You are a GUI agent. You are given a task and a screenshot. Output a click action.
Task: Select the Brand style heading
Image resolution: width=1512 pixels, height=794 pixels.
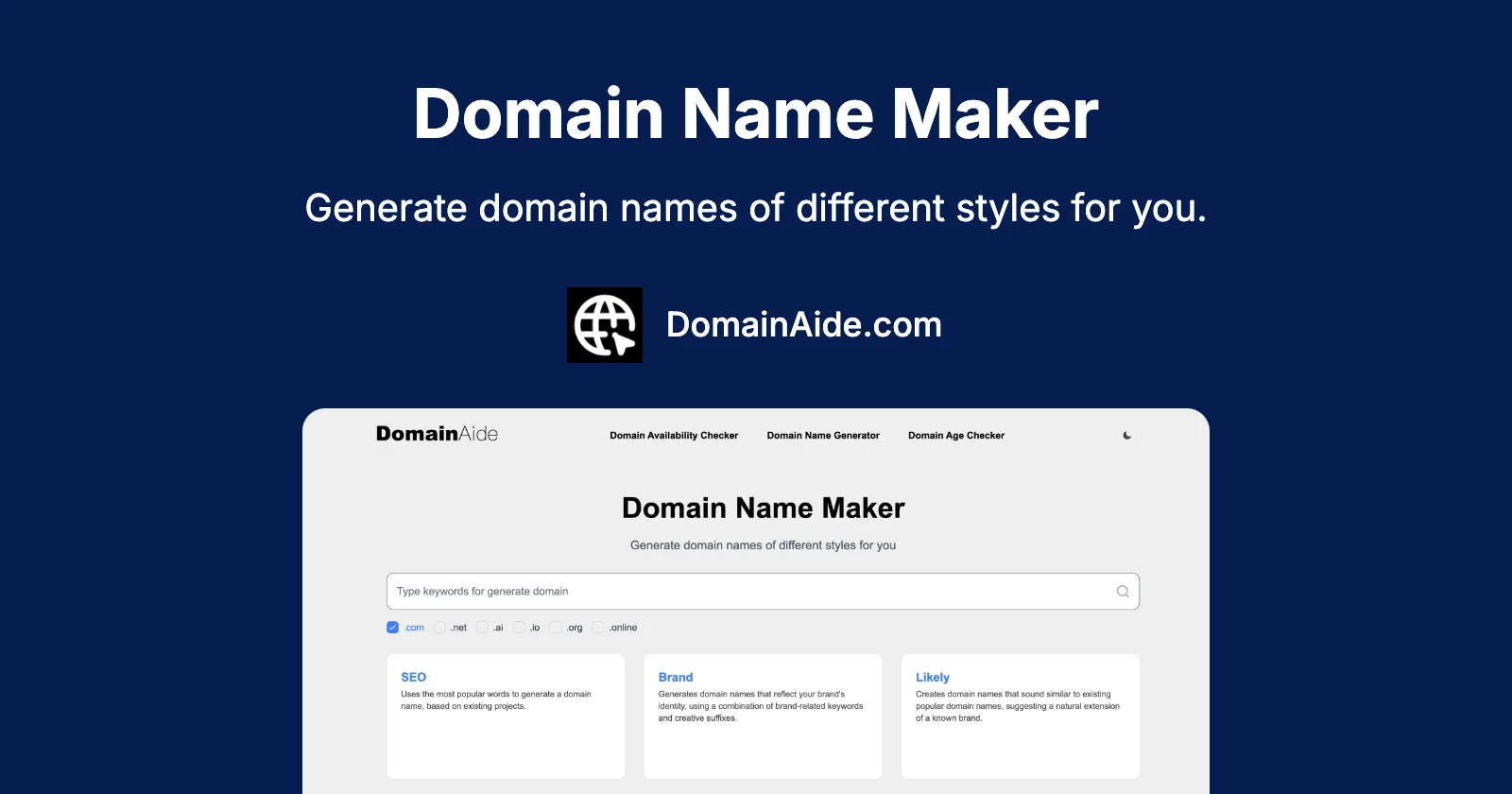676,677
